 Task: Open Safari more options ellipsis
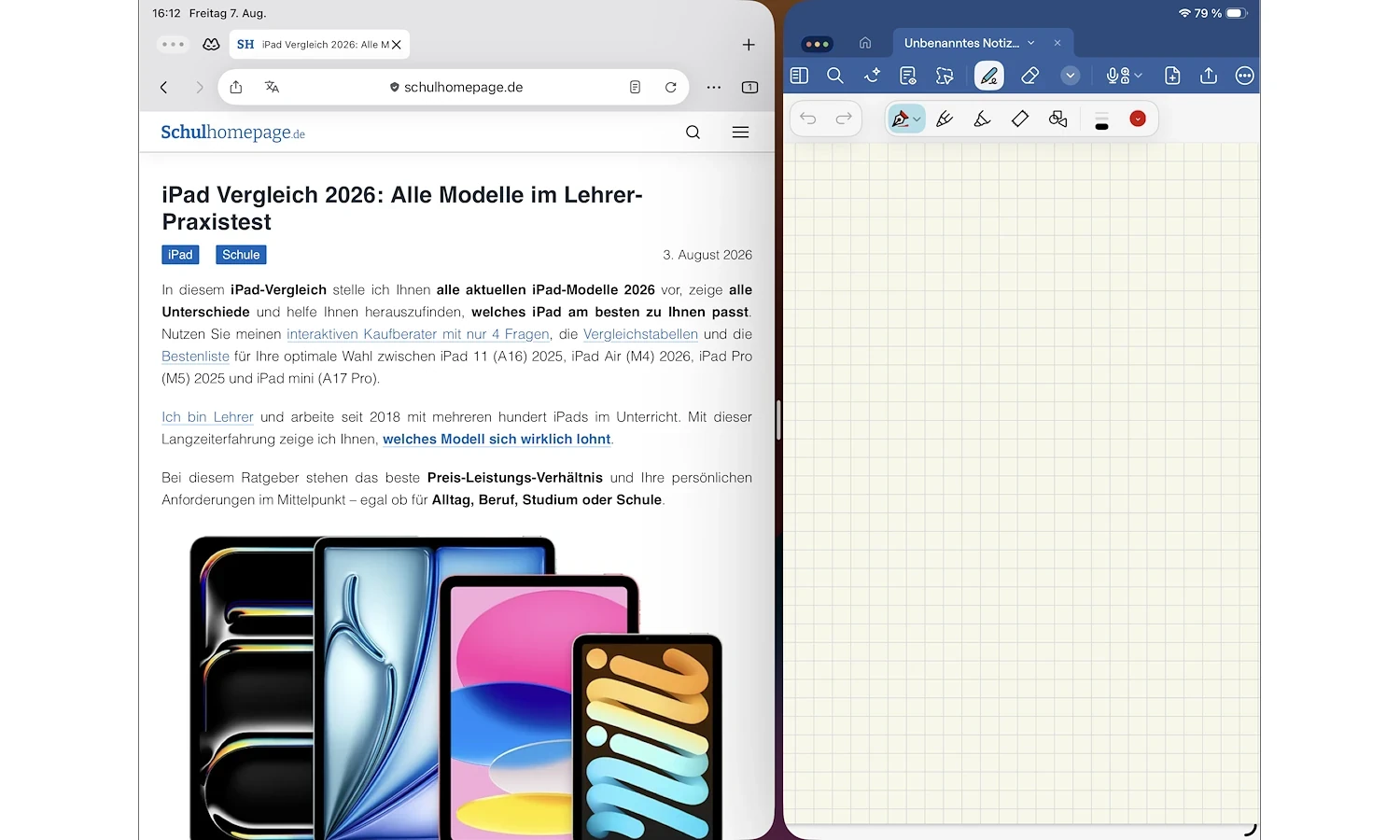pyautogui.click(x=714, y=87)
